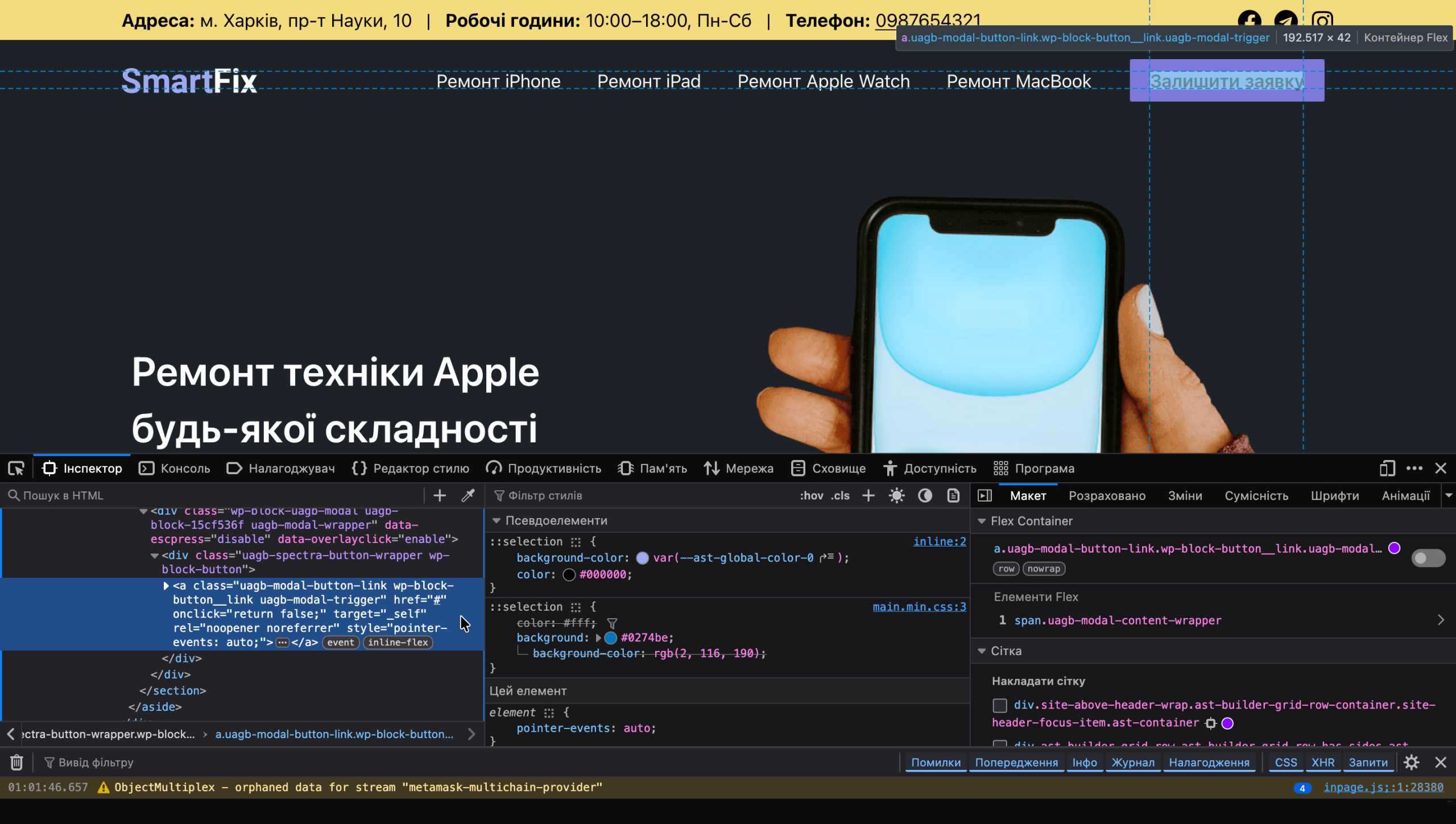Open console settings gear
The height and width of the screenshot is (824, 1456).
(x=1411, y=762)
